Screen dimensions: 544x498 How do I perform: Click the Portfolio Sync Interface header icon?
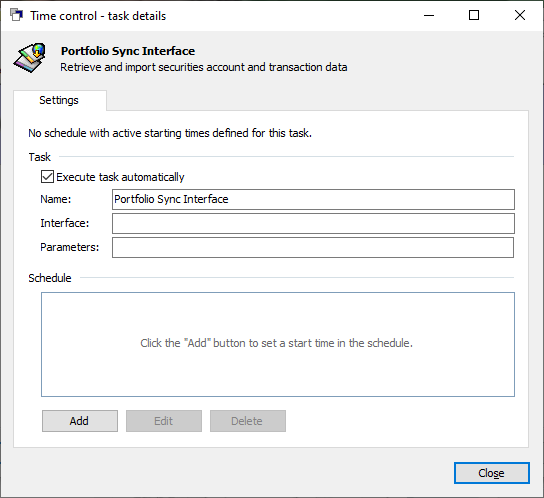pyautogui.click(x=30, y=58)
